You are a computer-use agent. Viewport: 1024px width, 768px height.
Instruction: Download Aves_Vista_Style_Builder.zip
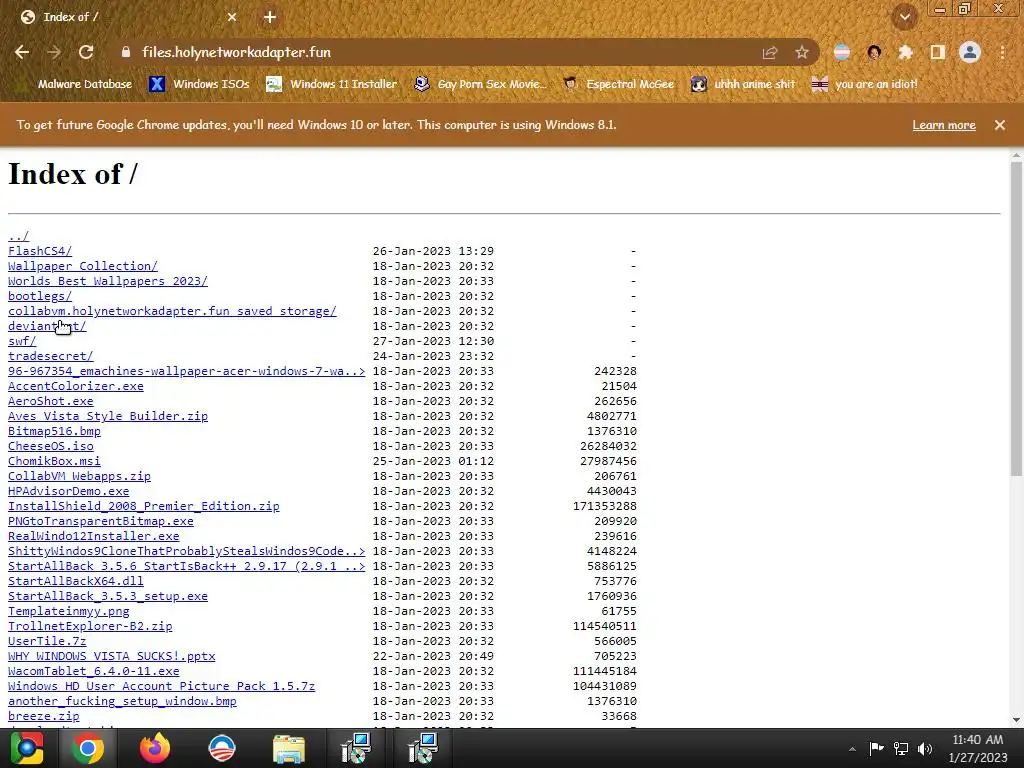(x=108, y=416)
